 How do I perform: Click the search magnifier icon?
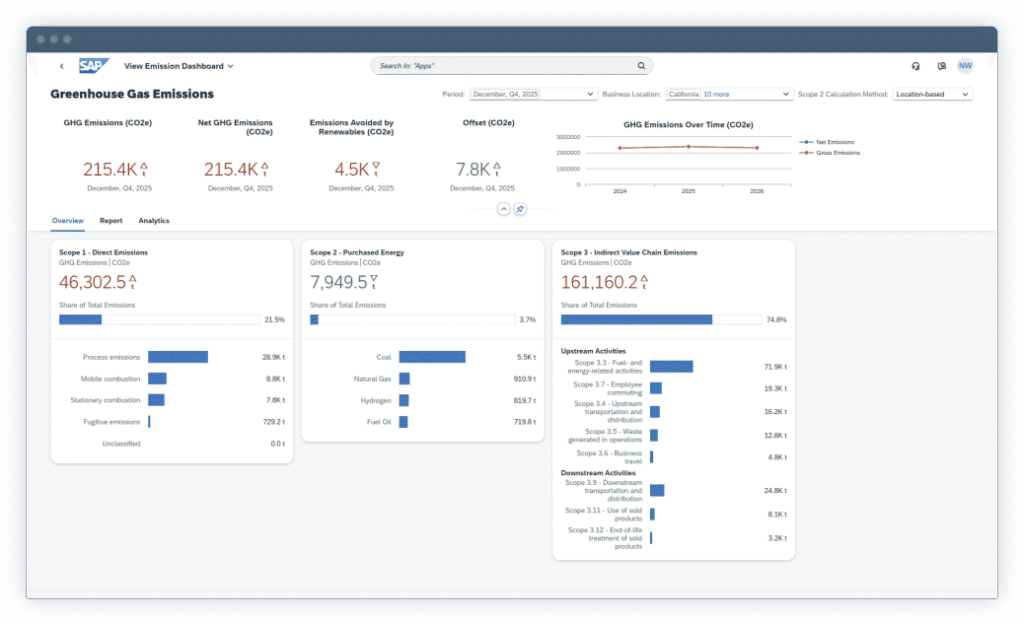point(641,66)
